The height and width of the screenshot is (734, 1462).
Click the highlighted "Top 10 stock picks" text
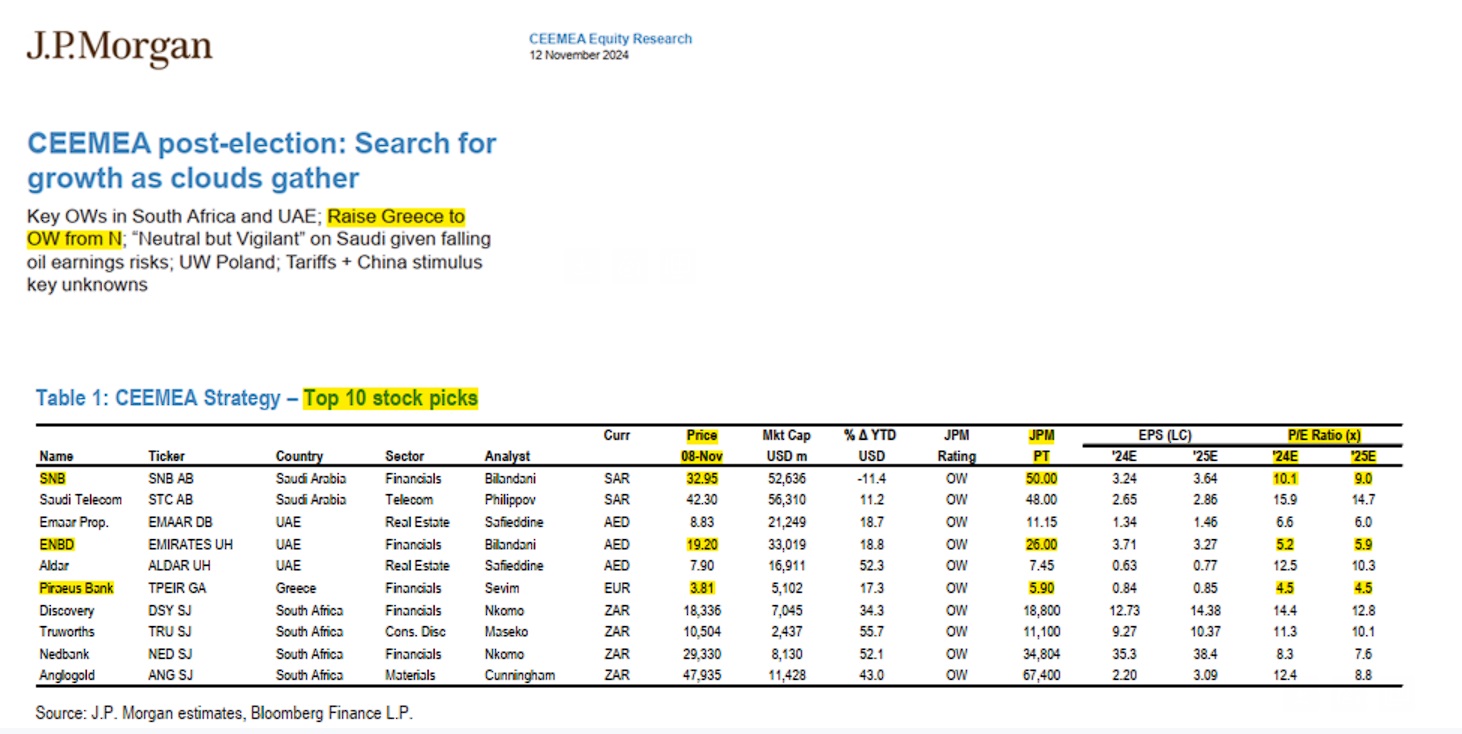click(391, 398)
